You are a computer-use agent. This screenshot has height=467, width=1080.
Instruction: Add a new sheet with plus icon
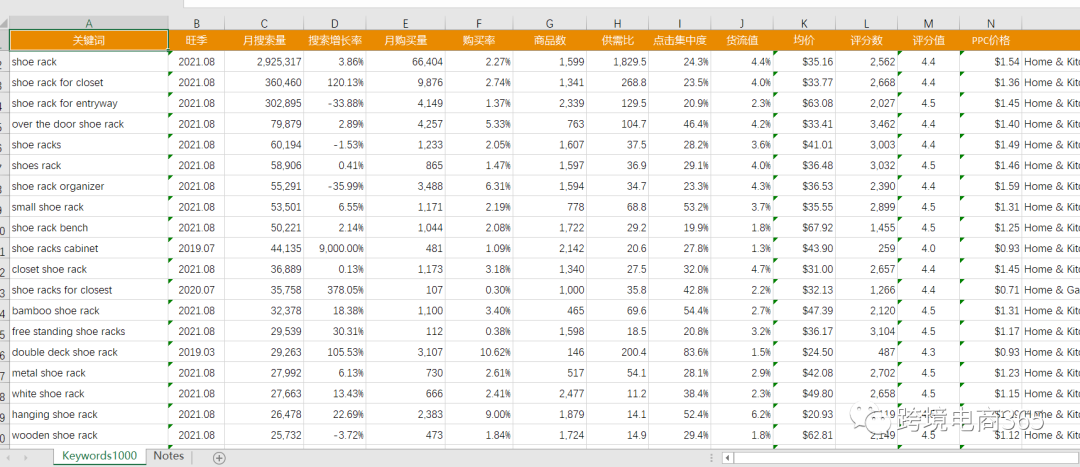click(219, 457)
